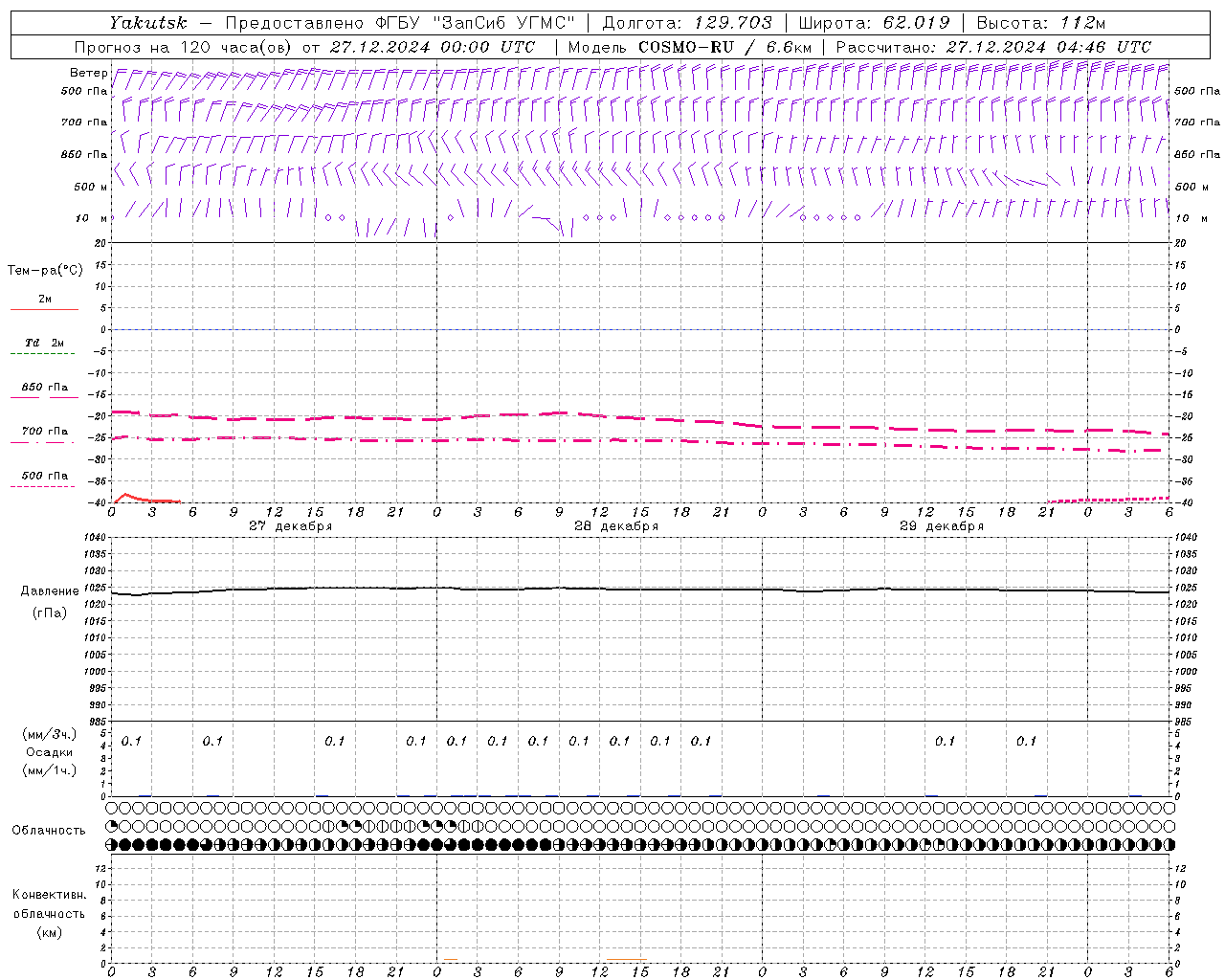Screen dimensions: 1225x980
Task: Click the Широта latitude value 62.019
Action: (x=916, y=23)
